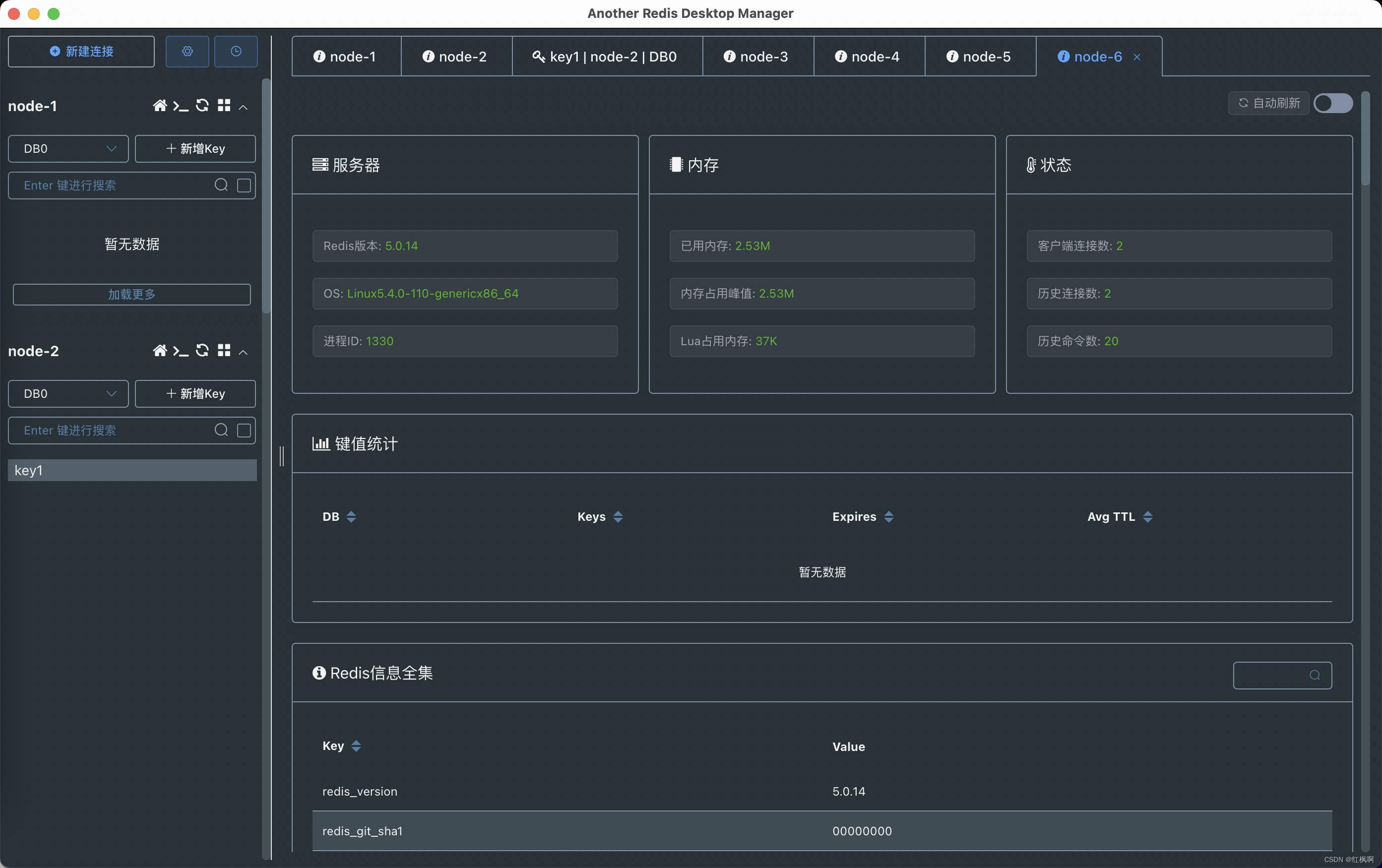Click the 自动刷新 label button
1382x868 pixels.
[x=1268, y=103]
